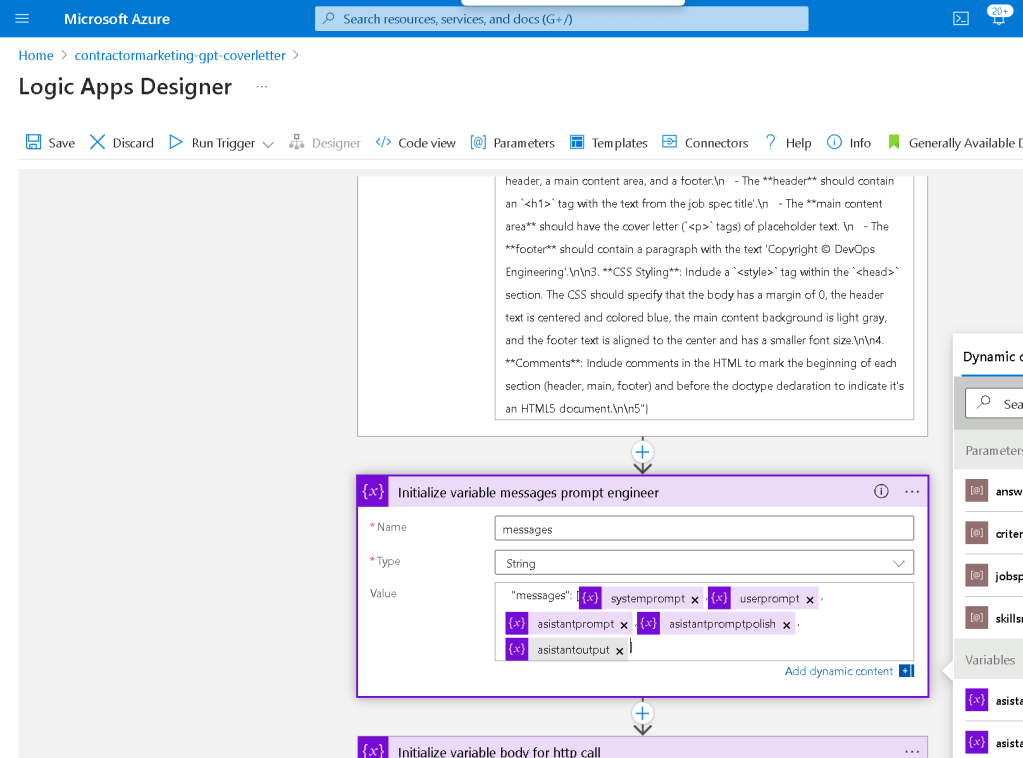Remove the asistantpromptpolish token
Screen dimensions: 1023x758
click(786, 625)
